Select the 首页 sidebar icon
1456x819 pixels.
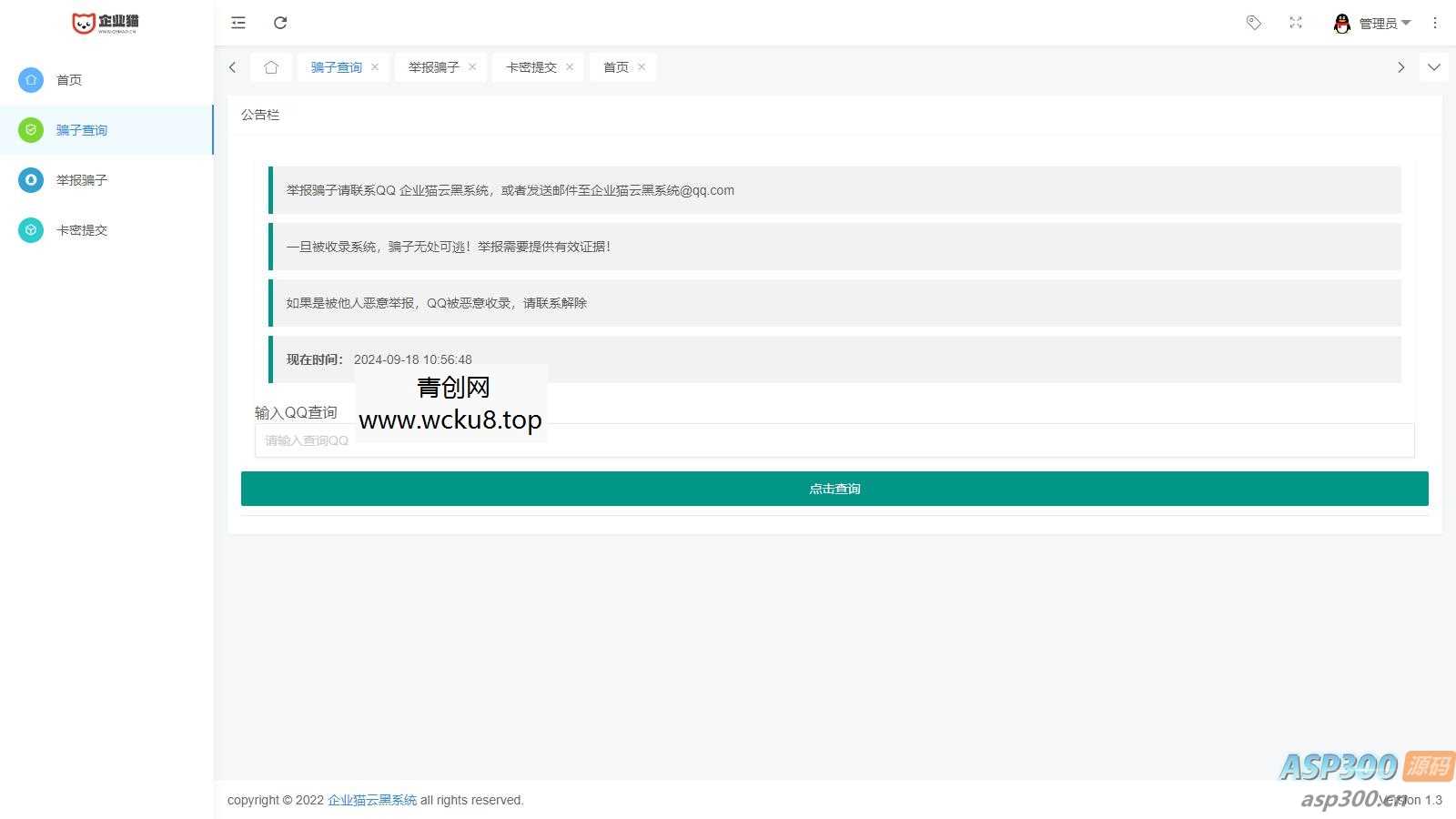[30, 80]
